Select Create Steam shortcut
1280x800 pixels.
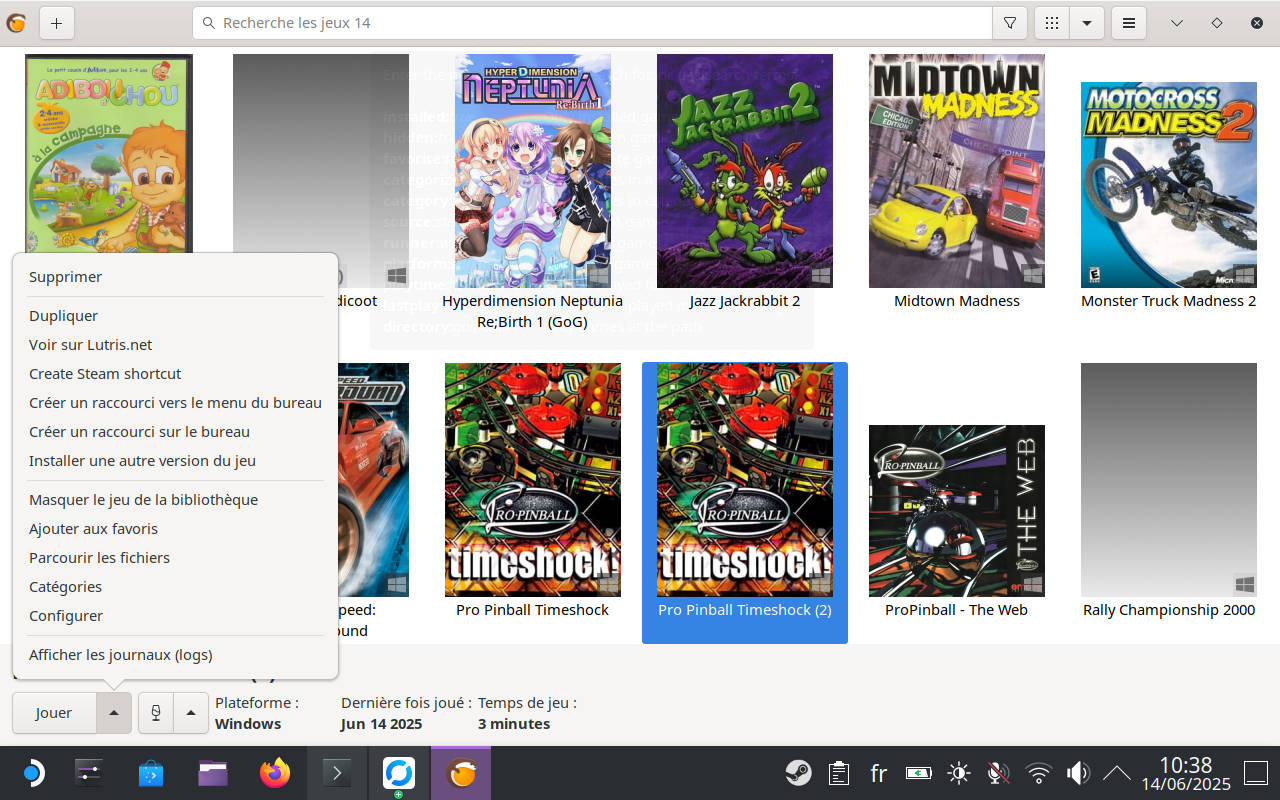coord(175,374)
